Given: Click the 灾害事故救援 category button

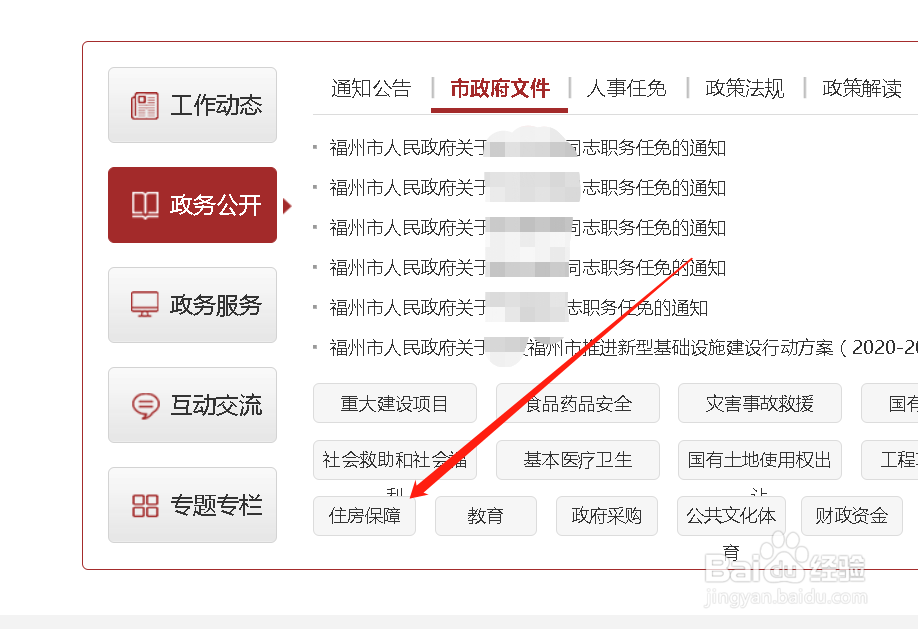Looking at the screenshot, I should 760,403.
